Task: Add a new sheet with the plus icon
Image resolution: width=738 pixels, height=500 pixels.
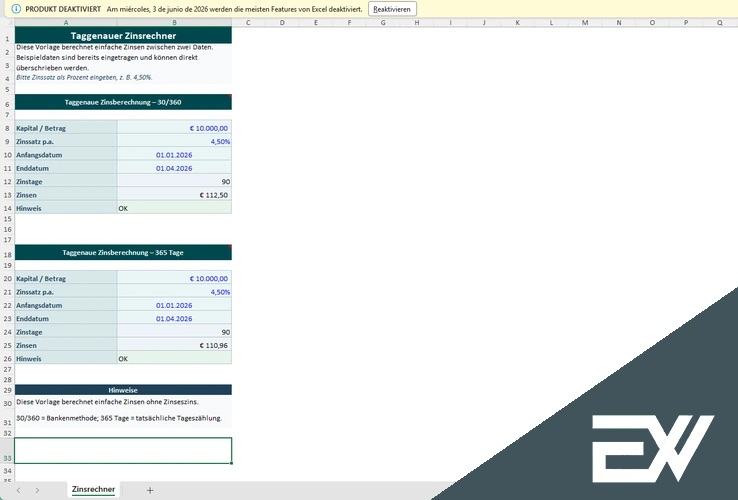Action: pyautogui.click(x=150, y=490)
